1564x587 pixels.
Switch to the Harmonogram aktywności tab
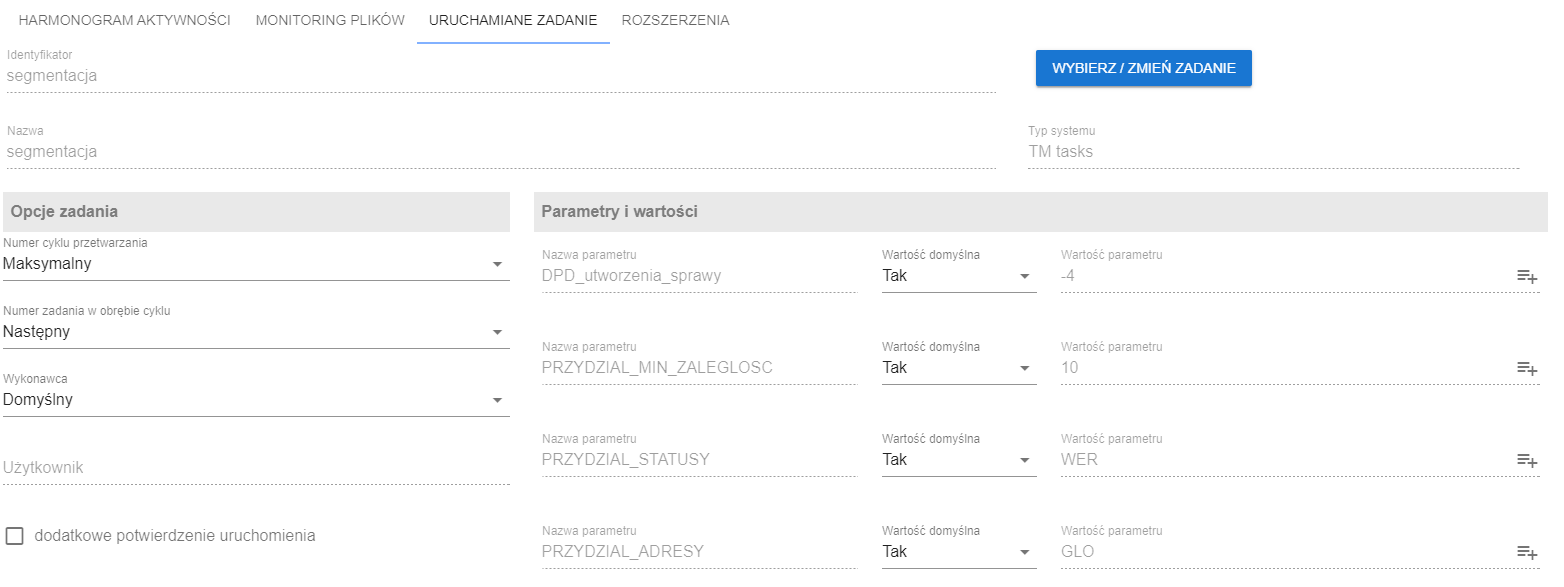125,20
